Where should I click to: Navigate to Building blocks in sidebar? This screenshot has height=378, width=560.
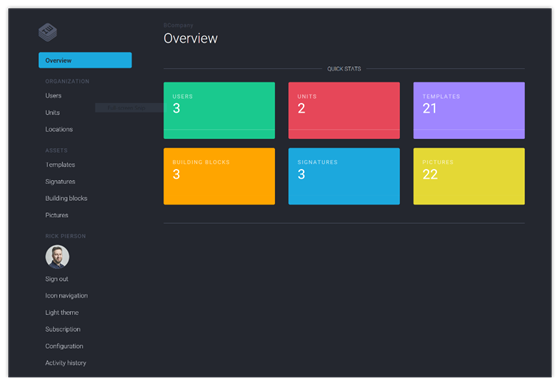pyautogui.click(x=66, y=198)
